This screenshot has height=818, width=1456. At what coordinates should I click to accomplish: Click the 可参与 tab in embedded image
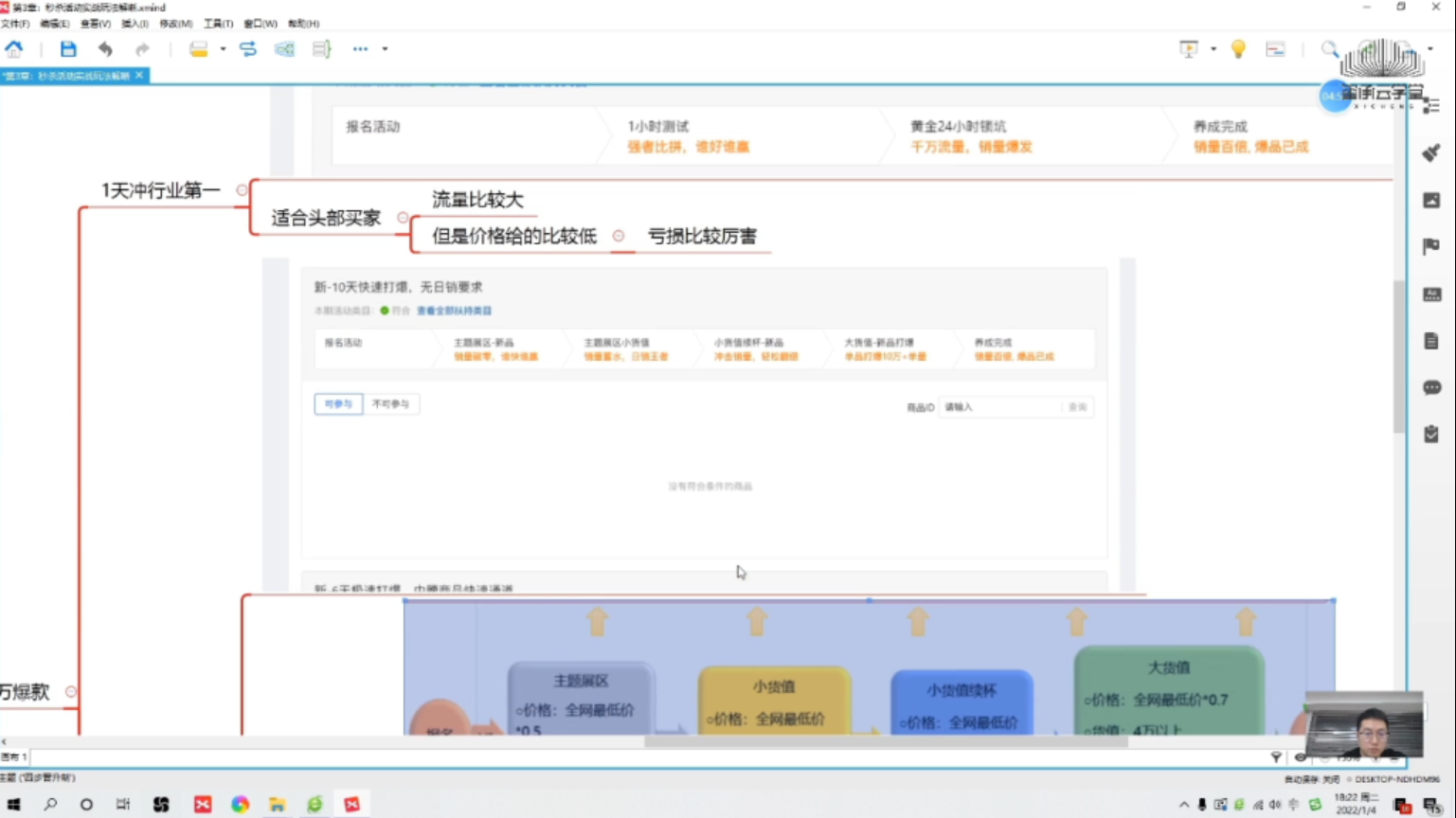[x=338, y=404]
